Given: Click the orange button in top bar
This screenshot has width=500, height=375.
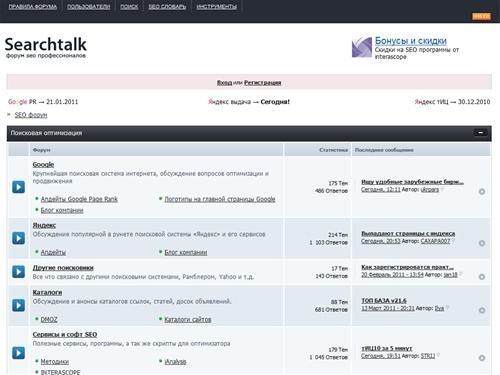Looking at the screenshot, I should pos(481,16).
